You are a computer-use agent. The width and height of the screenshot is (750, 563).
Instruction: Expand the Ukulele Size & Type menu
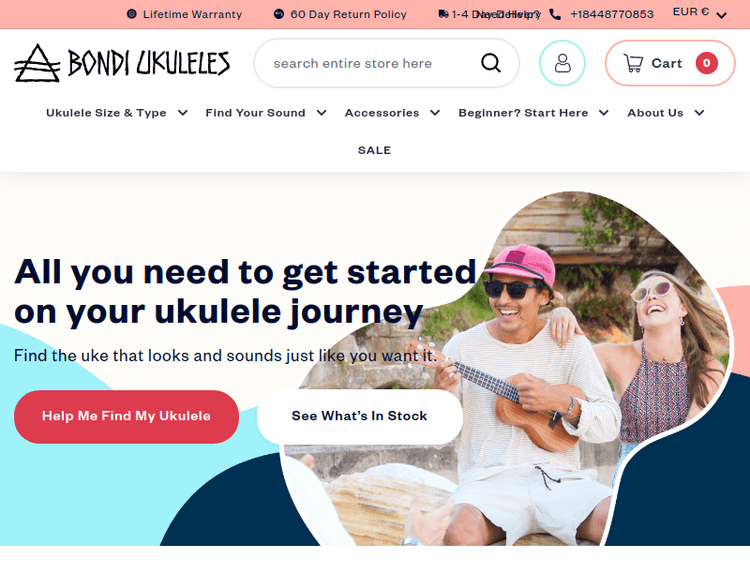click(x=117, y=113)
